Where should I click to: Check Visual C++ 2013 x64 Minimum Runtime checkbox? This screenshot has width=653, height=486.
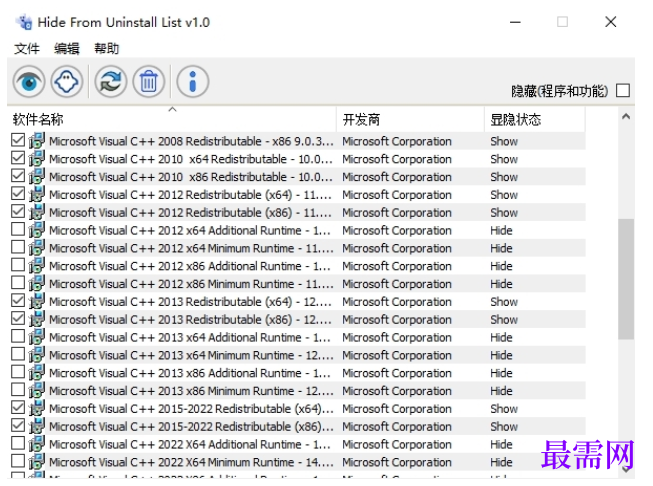click(18, 354)
